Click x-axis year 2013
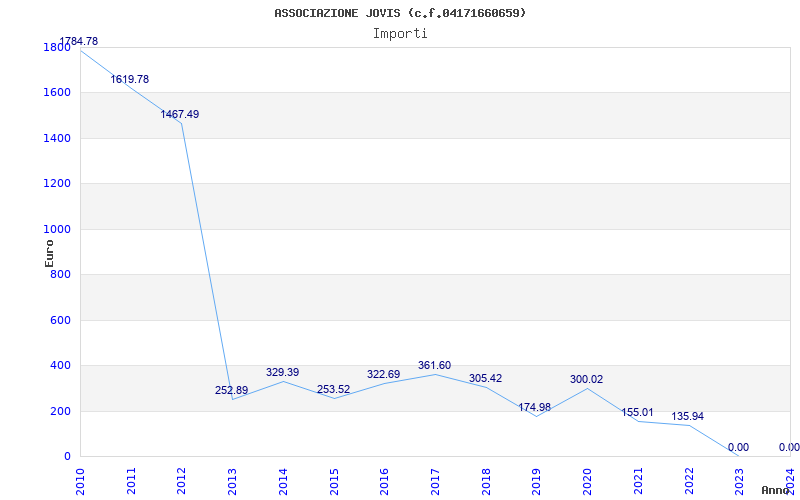Screen dimensions: 800x500 click(x=232, y=481)
